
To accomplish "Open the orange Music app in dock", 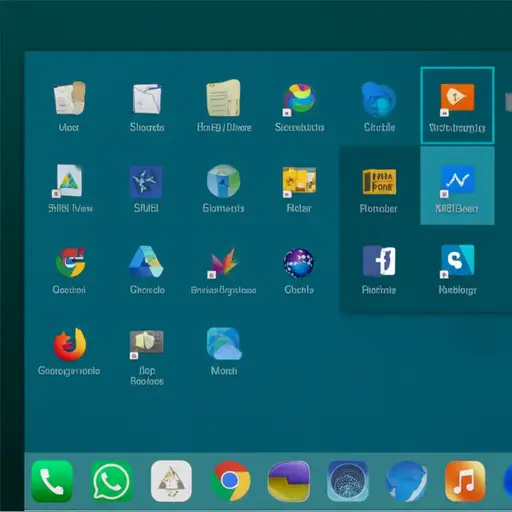I will 465,481.
